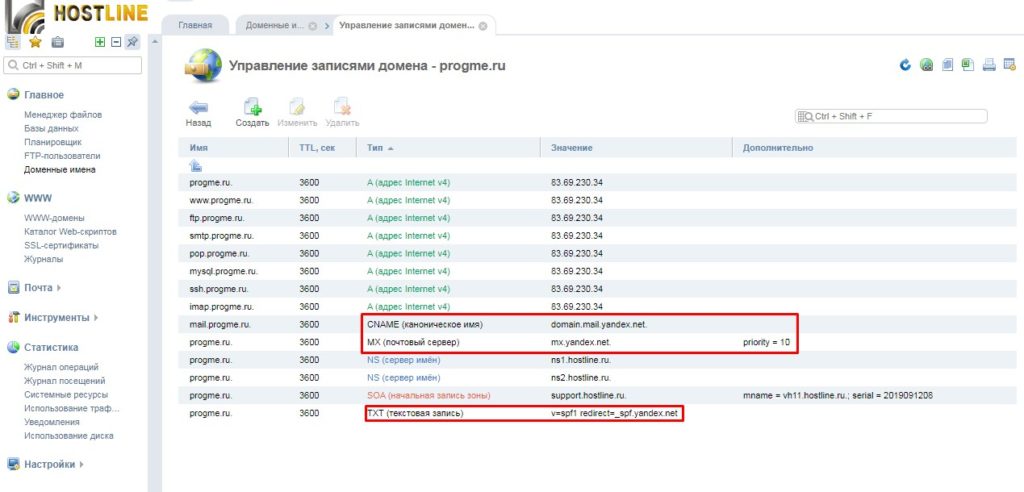Create a new record with Создать
The image size is (1024, 492).
click(252, 113)
